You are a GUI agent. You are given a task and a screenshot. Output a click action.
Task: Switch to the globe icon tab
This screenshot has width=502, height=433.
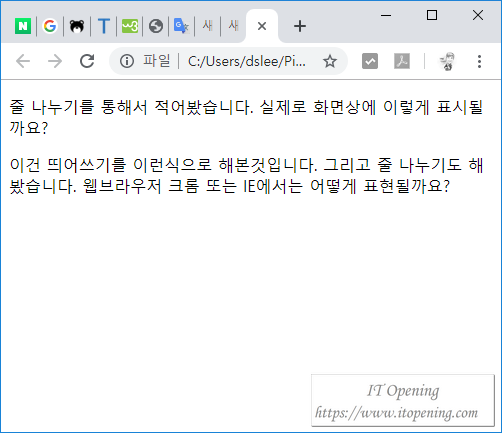tap(156, 26)
